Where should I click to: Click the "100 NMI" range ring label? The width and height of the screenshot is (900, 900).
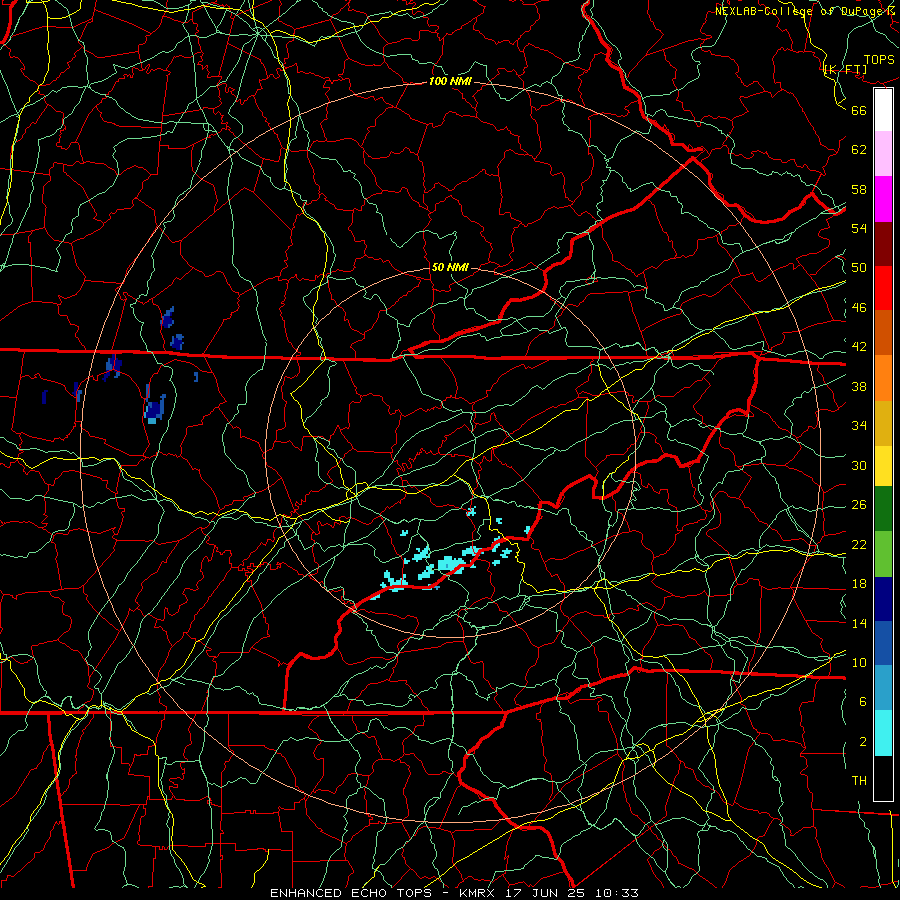[450, 82]
